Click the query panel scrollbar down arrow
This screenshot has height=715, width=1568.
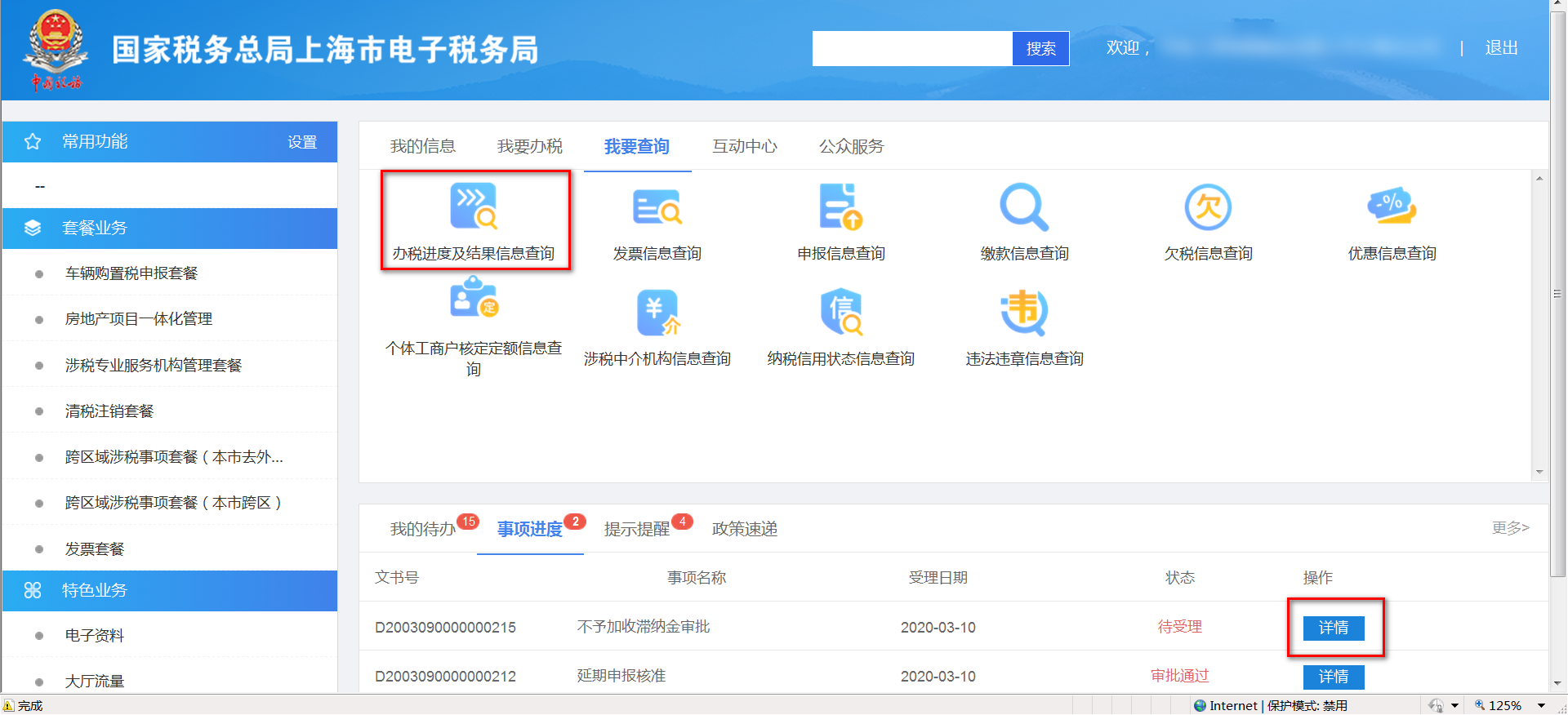click(1539, 472)
